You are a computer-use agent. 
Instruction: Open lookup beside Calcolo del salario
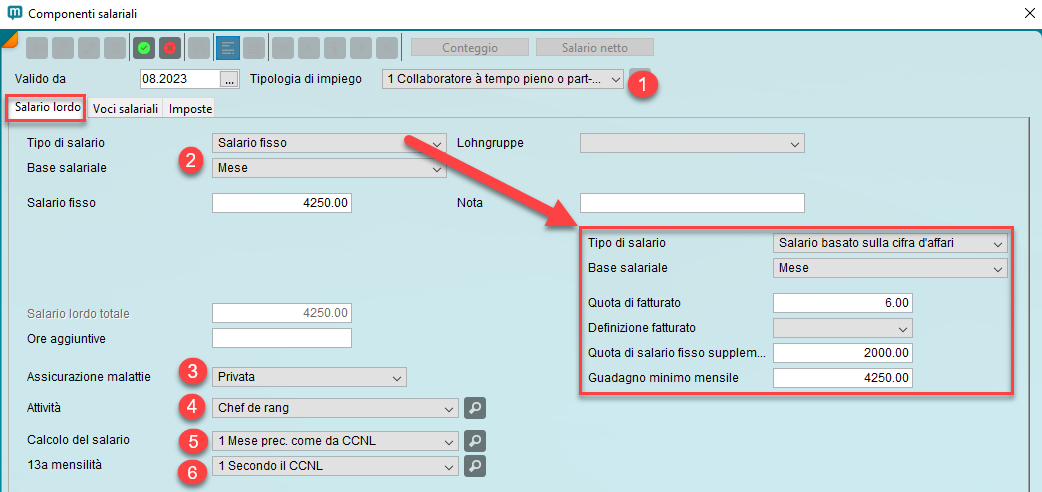(x=475, y=440)
